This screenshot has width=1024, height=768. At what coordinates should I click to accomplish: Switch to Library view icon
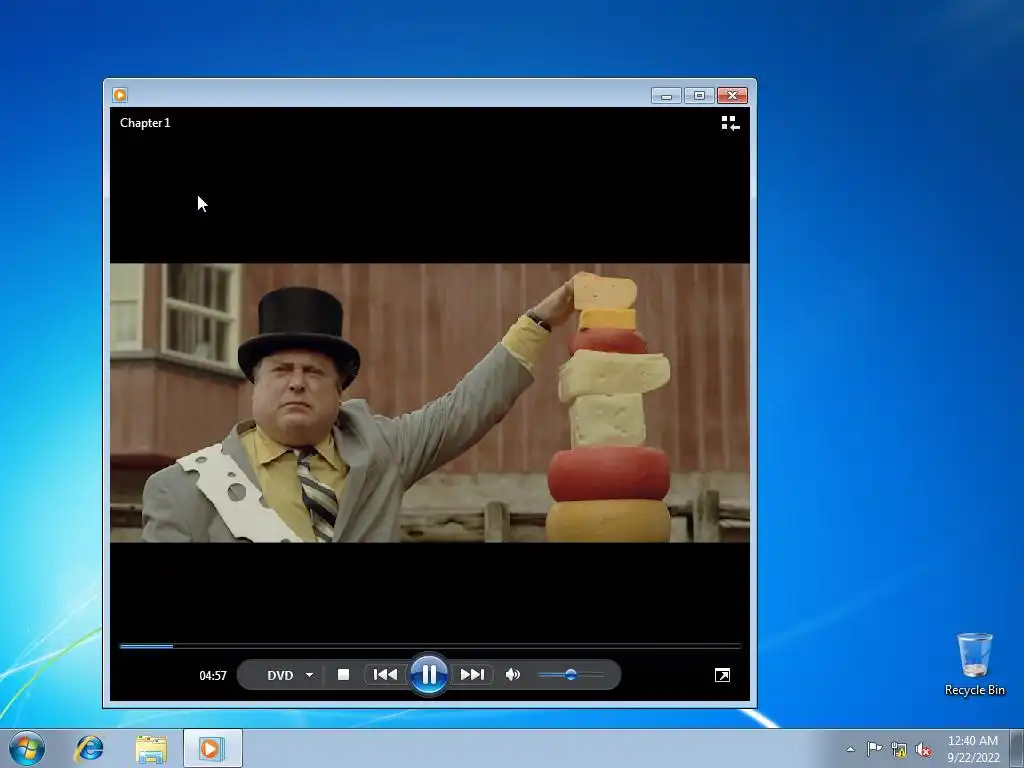coord(730,123)
